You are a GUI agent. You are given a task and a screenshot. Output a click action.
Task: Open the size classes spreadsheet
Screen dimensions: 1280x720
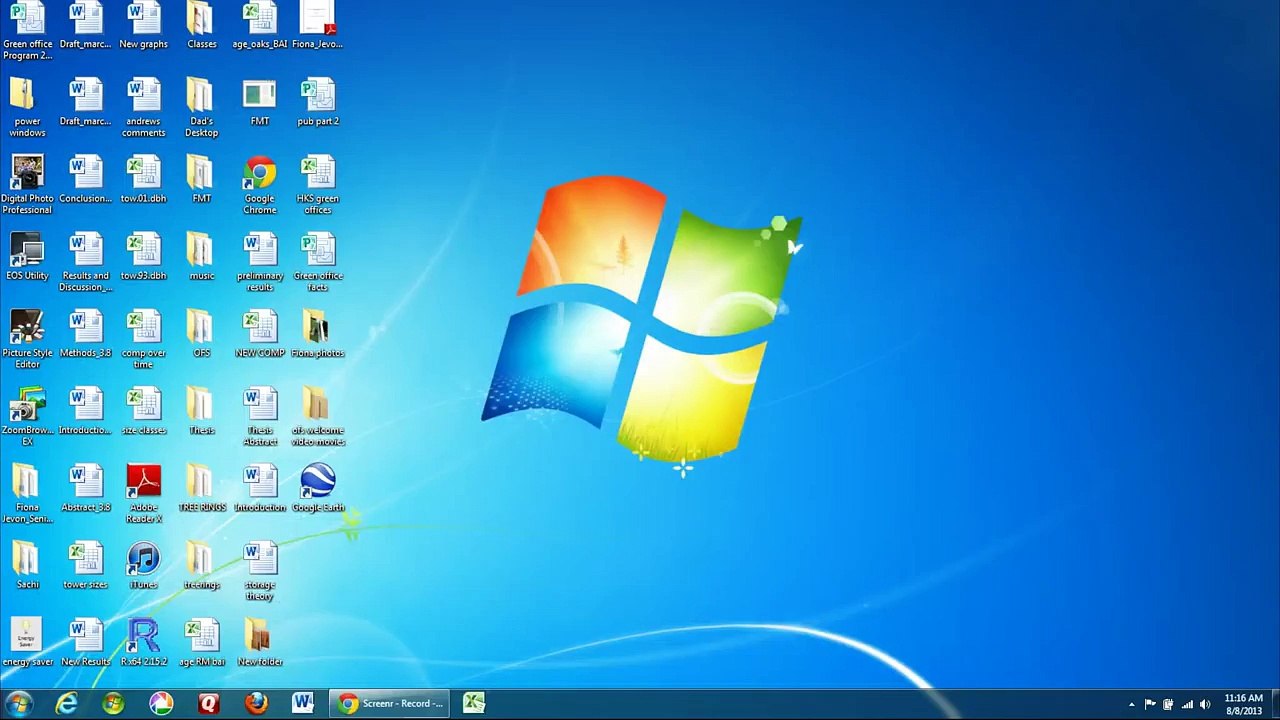(x=143, y=411)
